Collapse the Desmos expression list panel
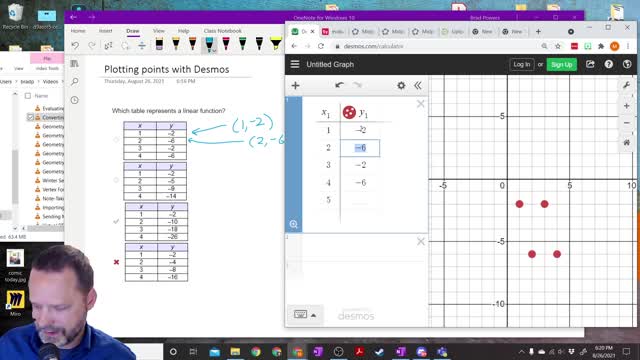The image size is (640, 360). pyautogui.click(x=418, y=85)
